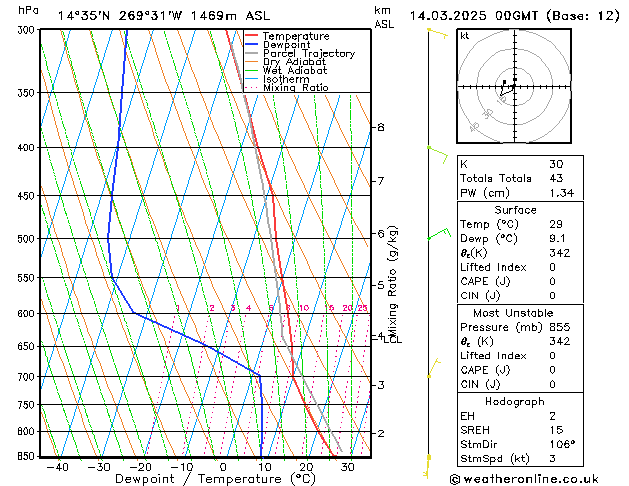This screenshot has width=629, height=486.
Task: Click the '500' pressure axis label
Action: coord(26,239)
